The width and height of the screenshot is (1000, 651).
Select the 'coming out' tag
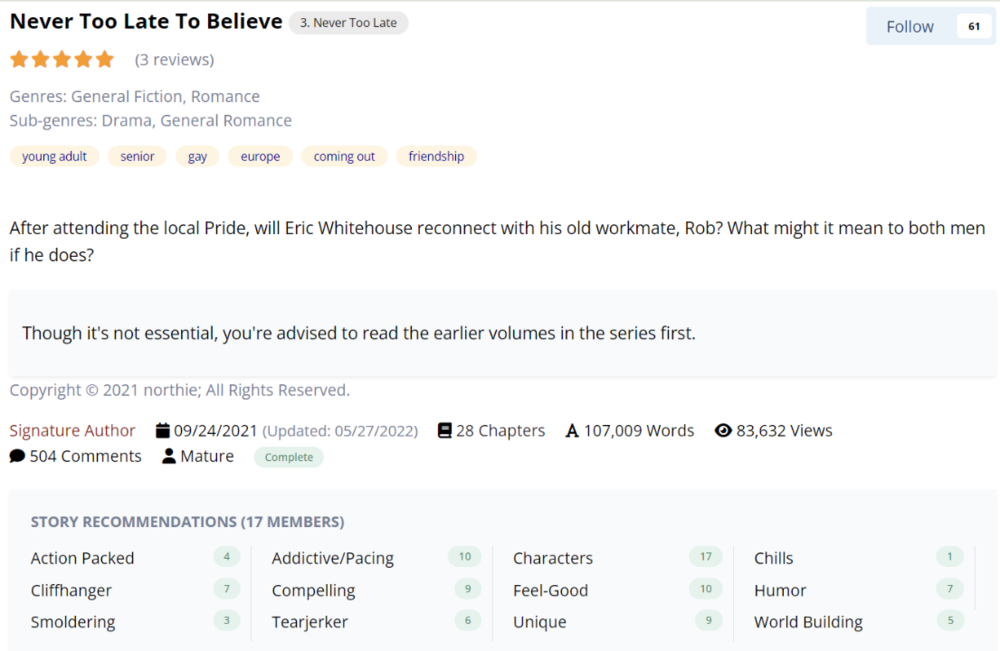(x=344, y=157)
